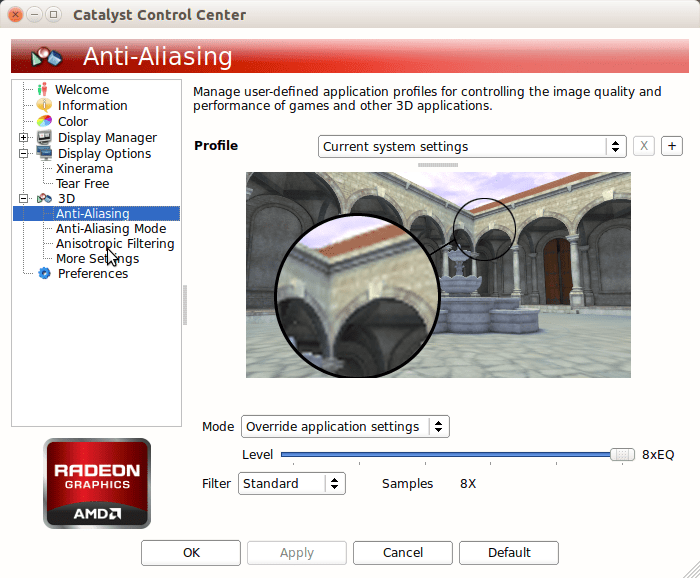
Task: Open the Xinerama page
Action: point(84,169)
